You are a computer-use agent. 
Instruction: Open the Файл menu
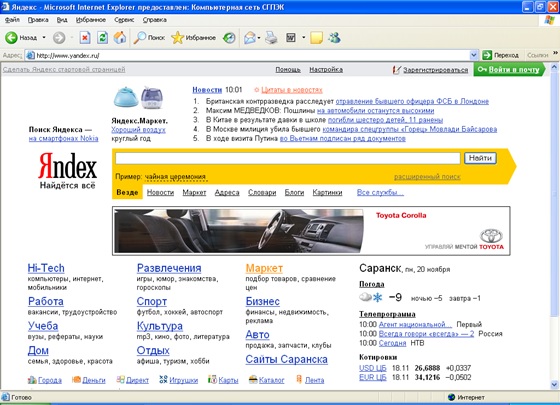coord(12,20)
